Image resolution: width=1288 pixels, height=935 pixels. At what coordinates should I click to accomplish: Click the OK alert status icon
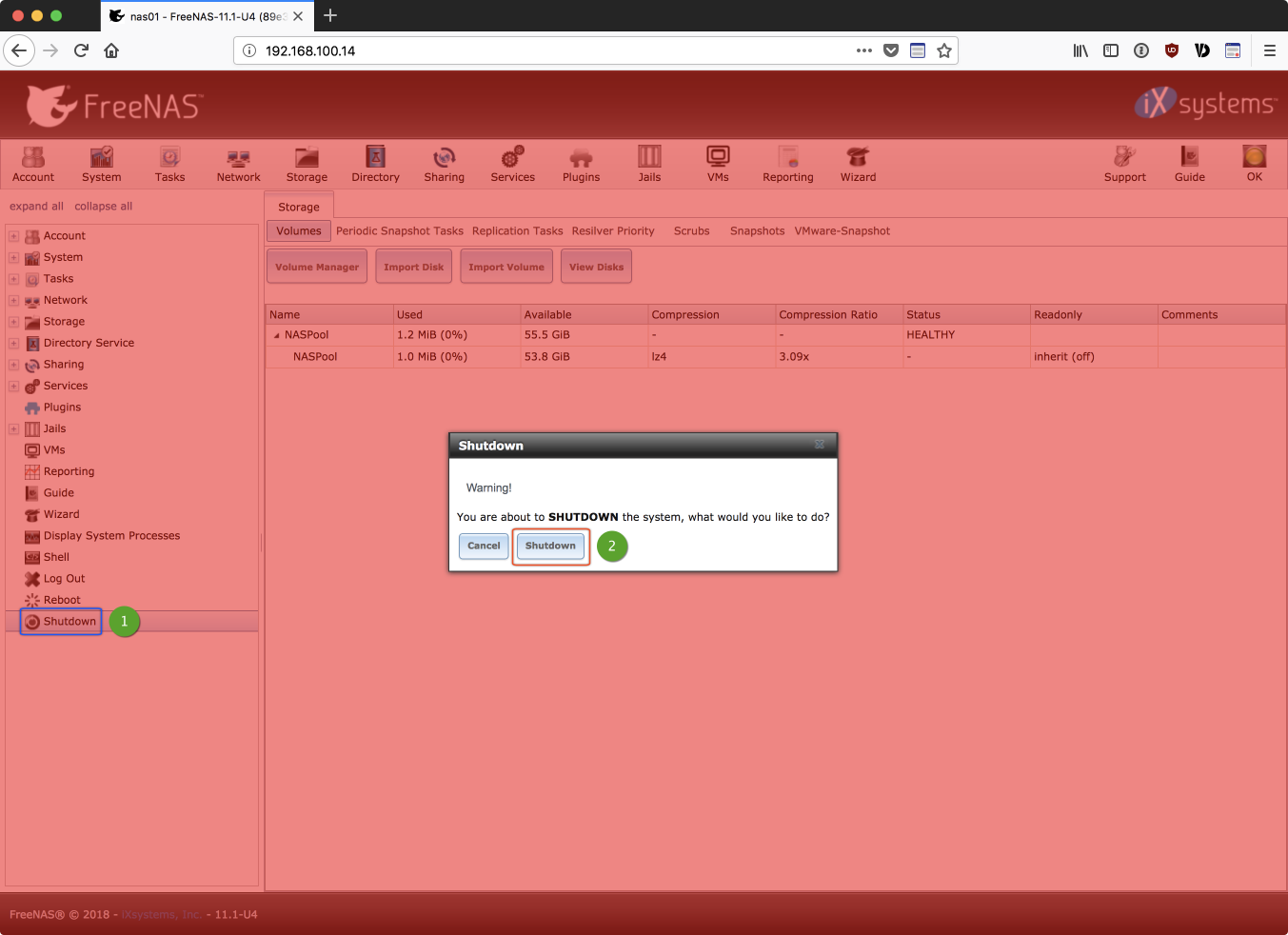1254,164
